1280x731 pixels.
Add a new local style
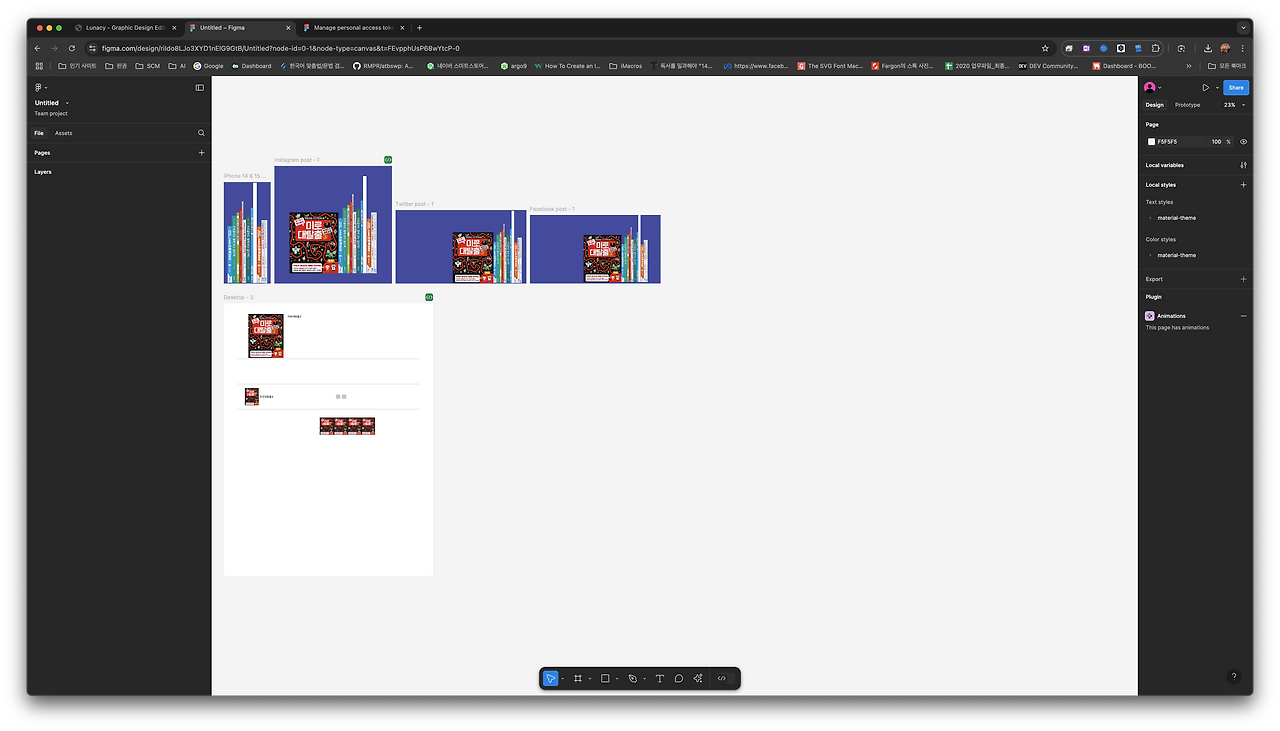(1243, 185)
